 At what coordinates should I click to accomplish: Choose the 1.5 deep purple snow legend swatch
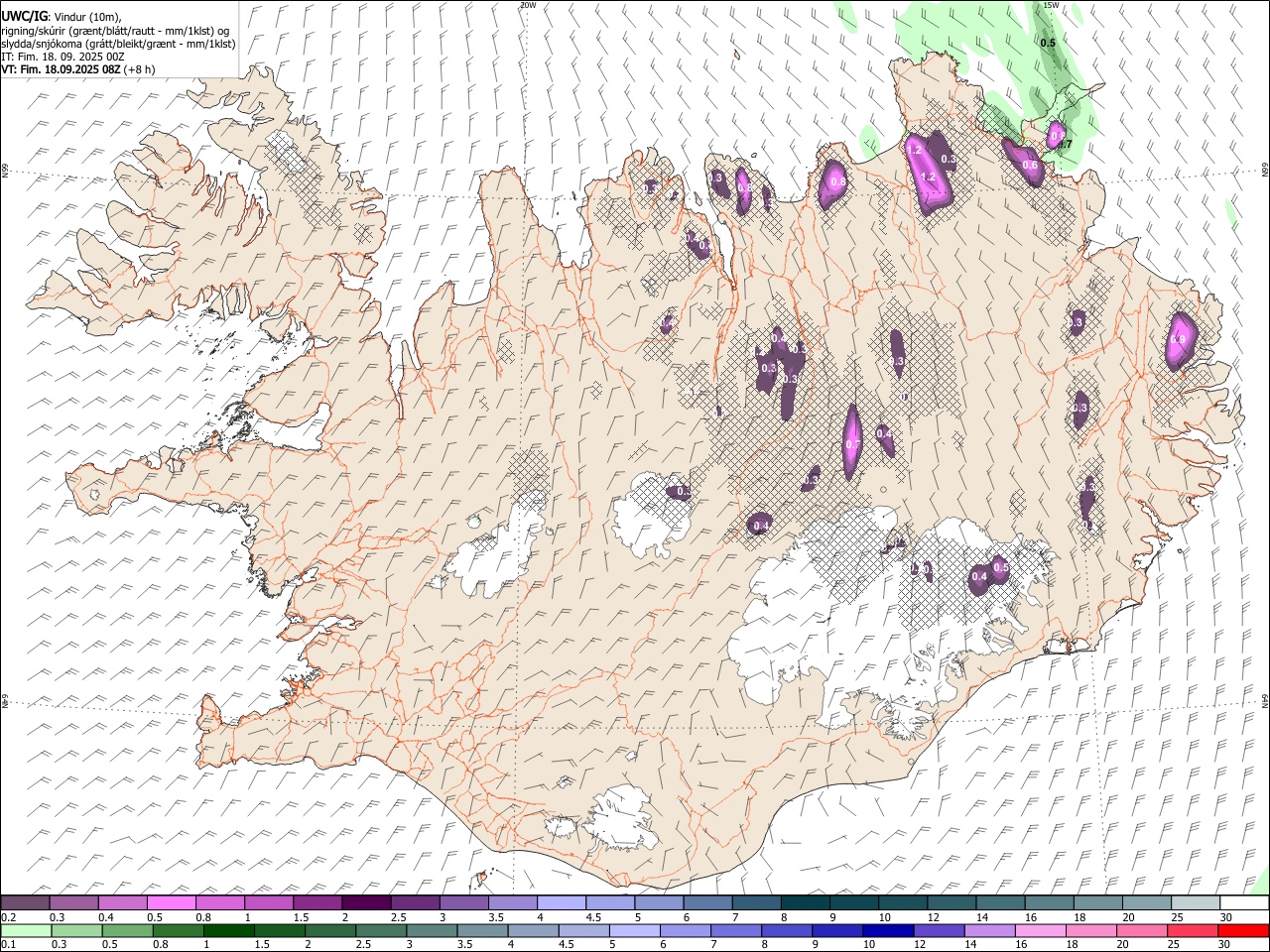pos(317,902)
